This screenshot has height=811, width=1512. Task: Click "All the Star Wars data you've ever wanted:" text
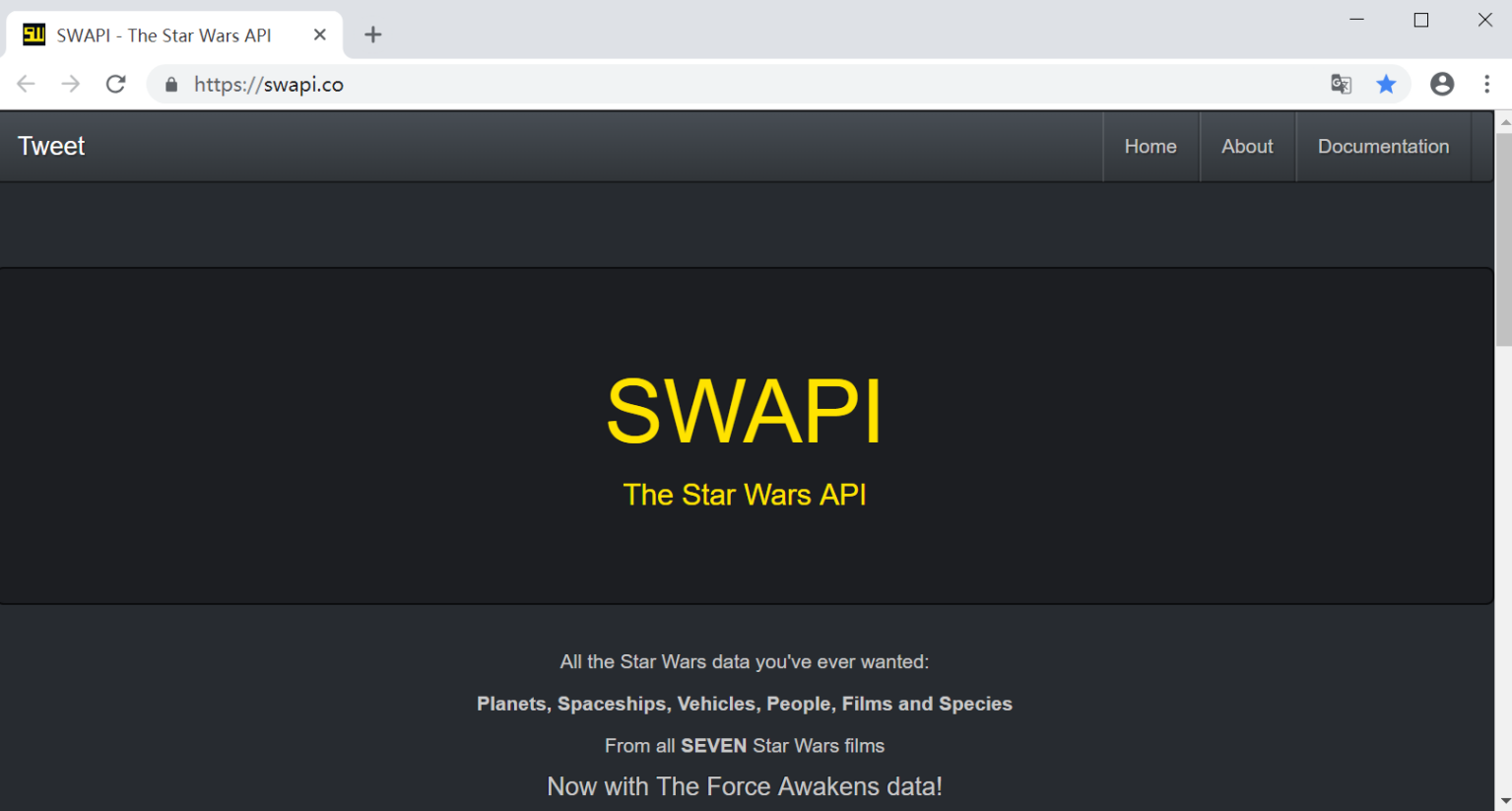pos(745,662)
